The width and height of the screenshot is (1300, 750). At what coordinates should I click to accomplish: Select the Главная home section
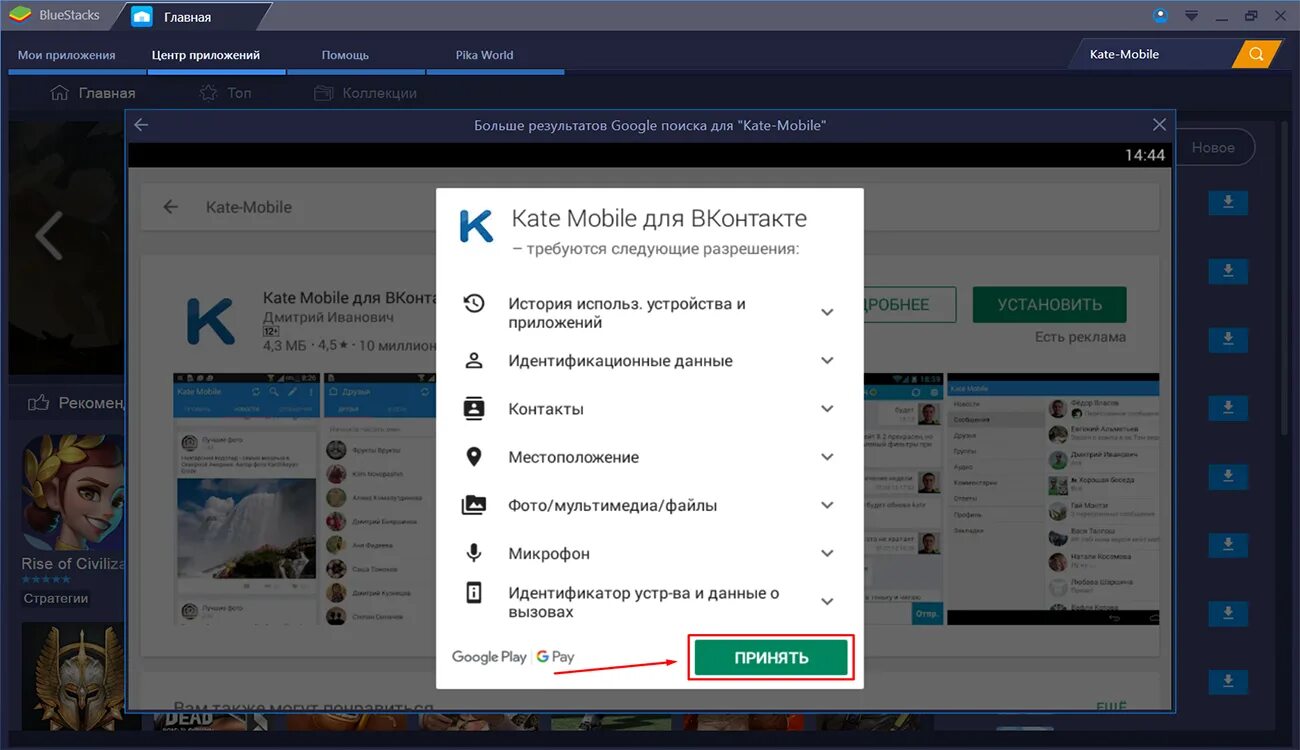tap(92, 93)
